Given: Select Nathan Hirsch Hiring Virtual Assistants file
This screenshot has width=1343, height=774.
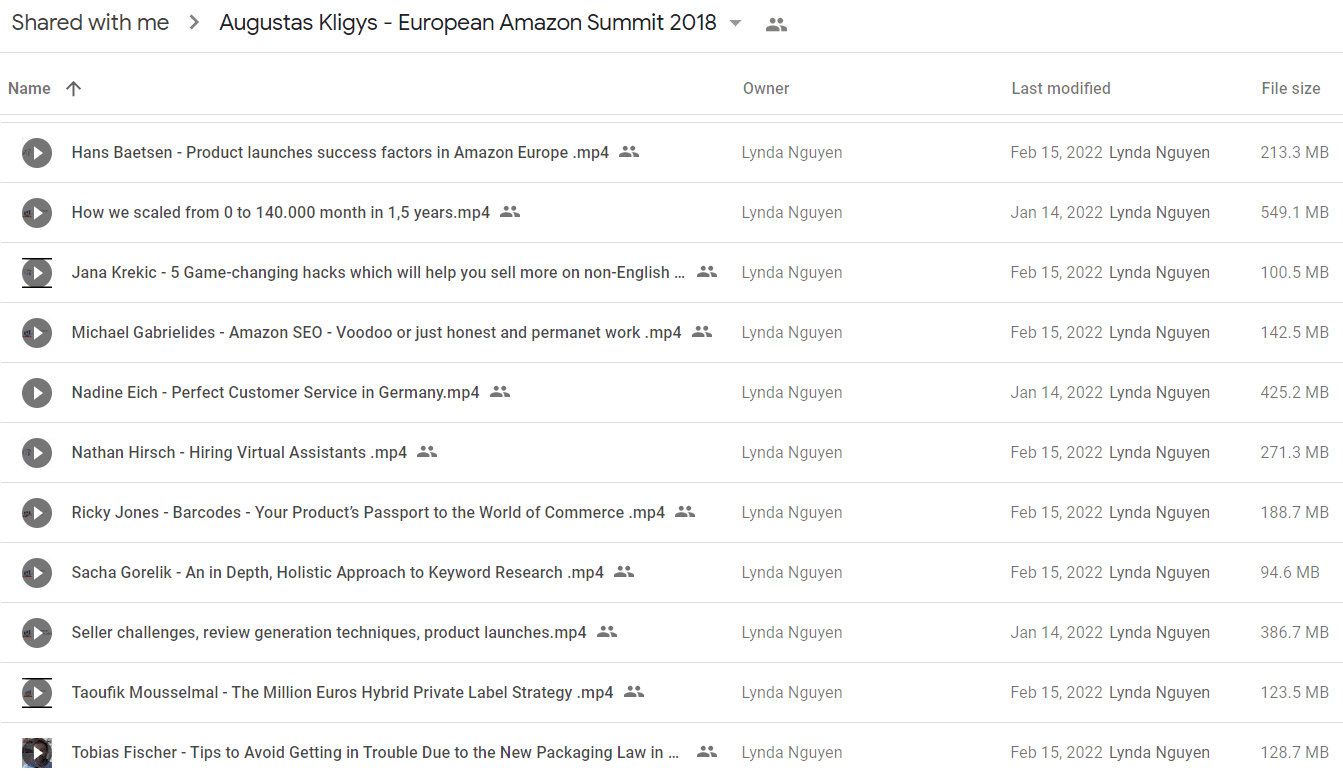Looking at the screenshot, I should [239, 453].
